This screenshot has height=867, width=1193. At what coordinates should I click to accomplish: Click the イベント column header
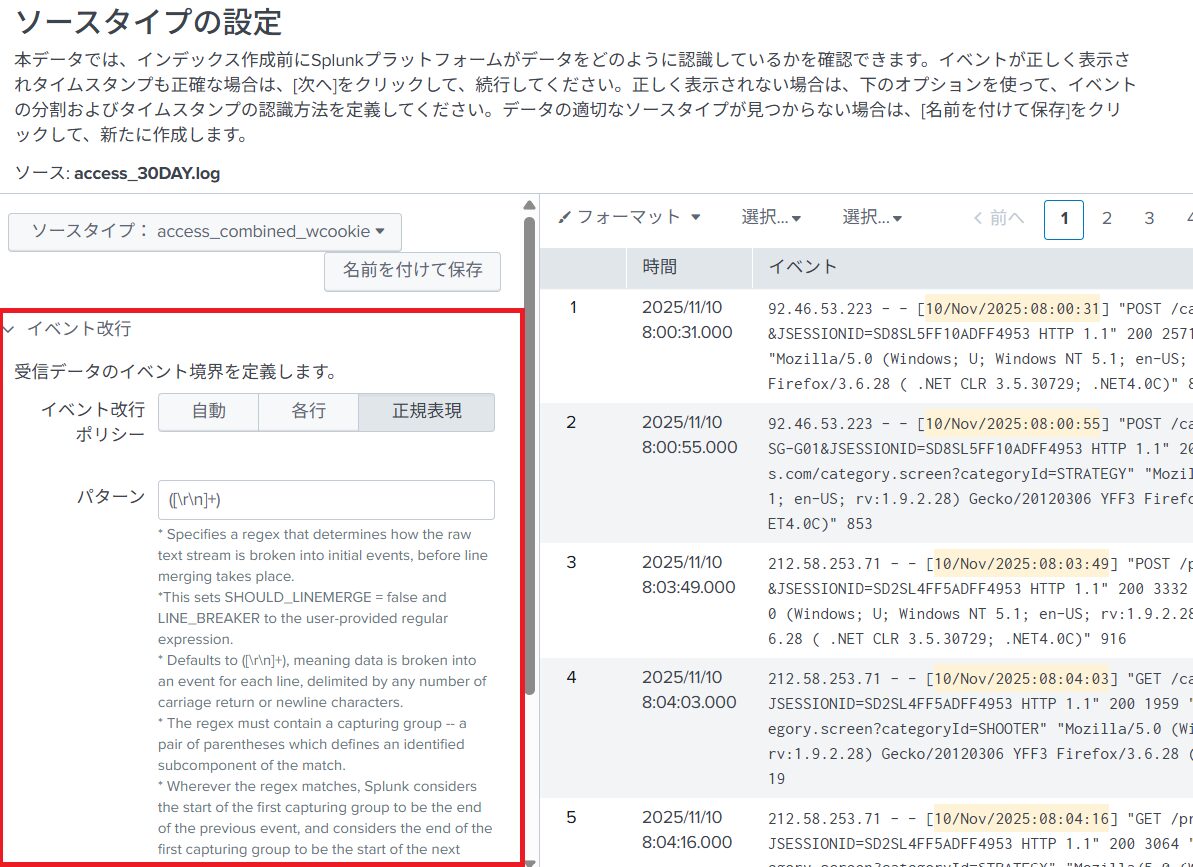click(802, 267)
